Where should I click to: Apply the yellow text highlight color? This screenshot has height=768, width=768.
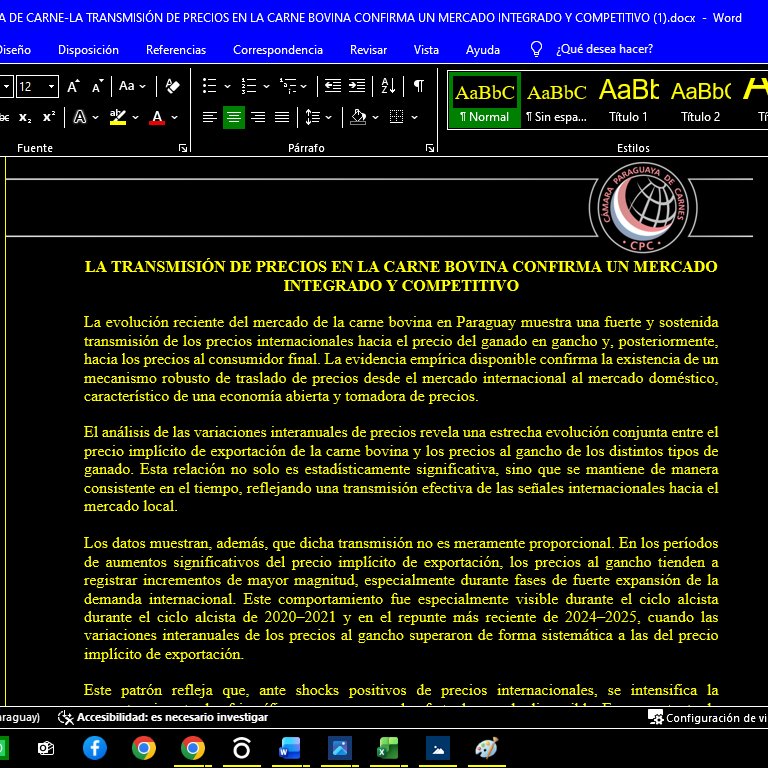tap(118, 118)
